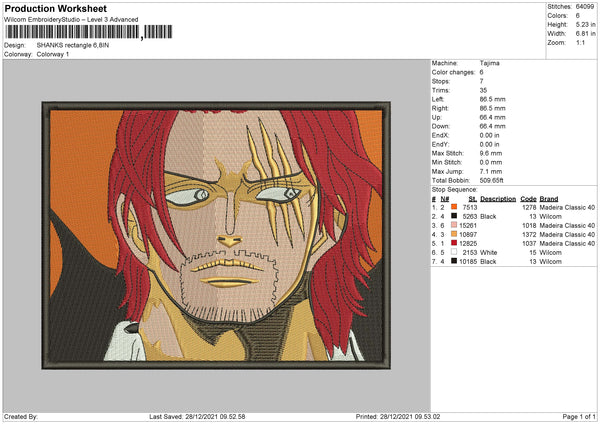Select the "EndX:" label
Screen dimensions: 600x424
440,135
